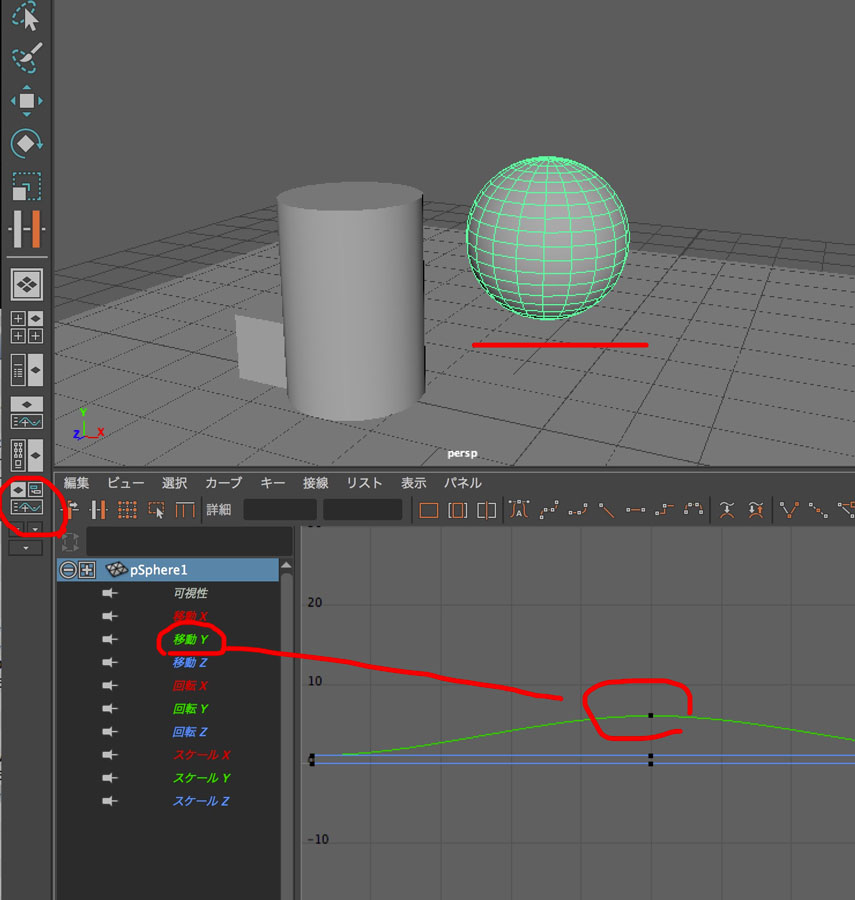Center the view on current time

(x=486, y=510)
